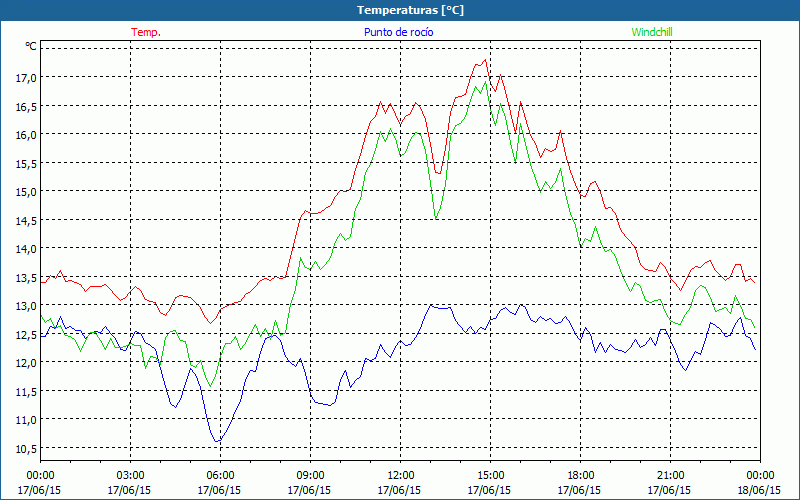This screenshot has width=800, height=500.
Task: Select the red "Temp." legend label
Action: point(146,32)
